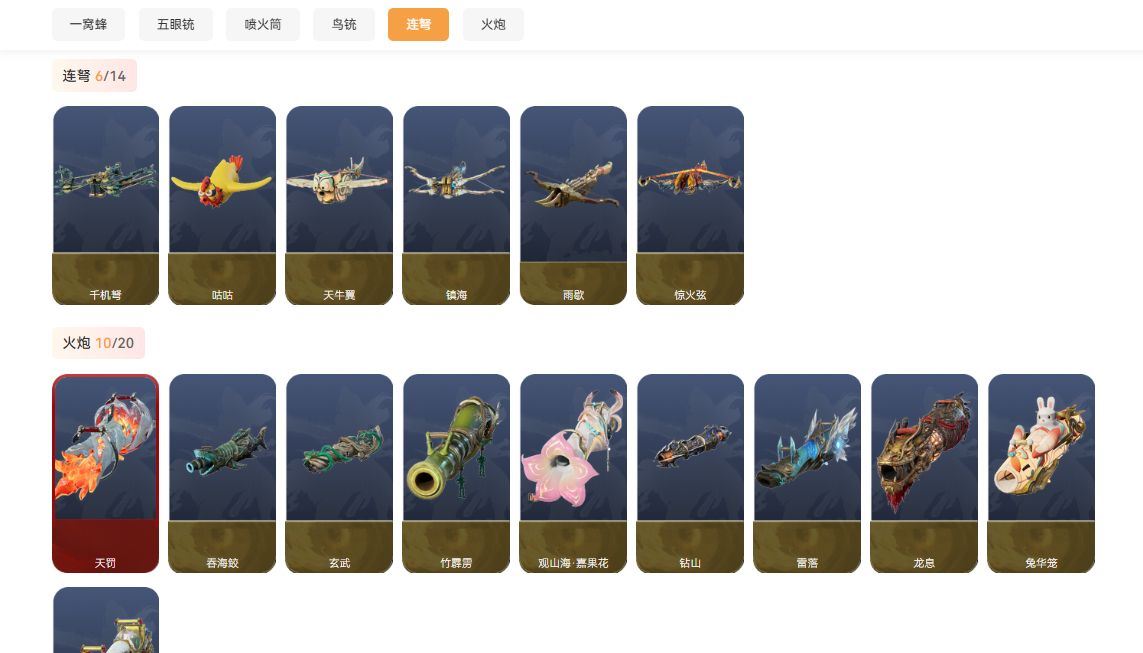Click the 惊火弦 crossbow skin
Viewport: 1143px width, 653px height.
pos(690,206)
